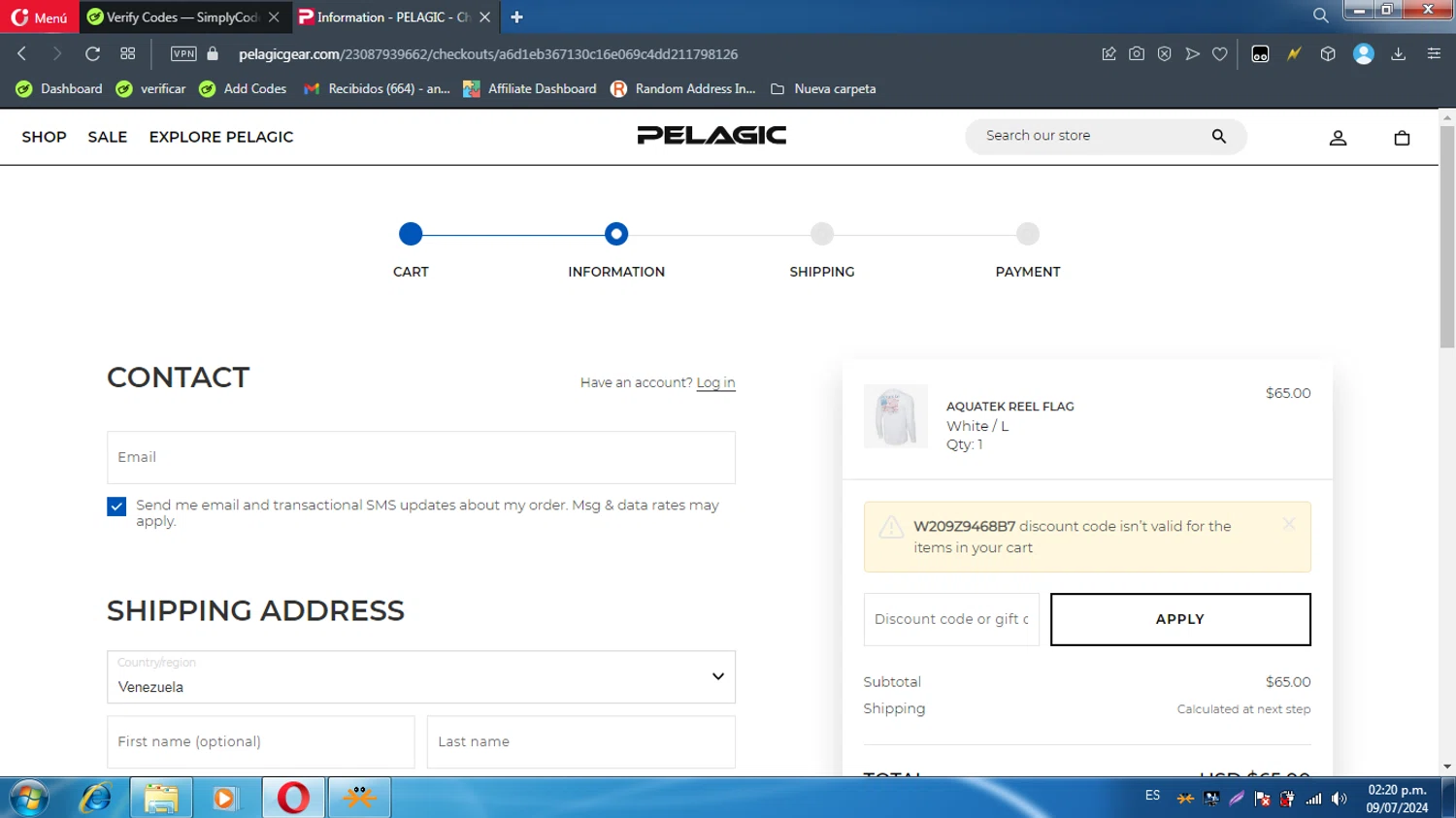Select PAYMENT checkout step
The image size is (1456, 818).
pyautogui.click(x=1028, y=234)
